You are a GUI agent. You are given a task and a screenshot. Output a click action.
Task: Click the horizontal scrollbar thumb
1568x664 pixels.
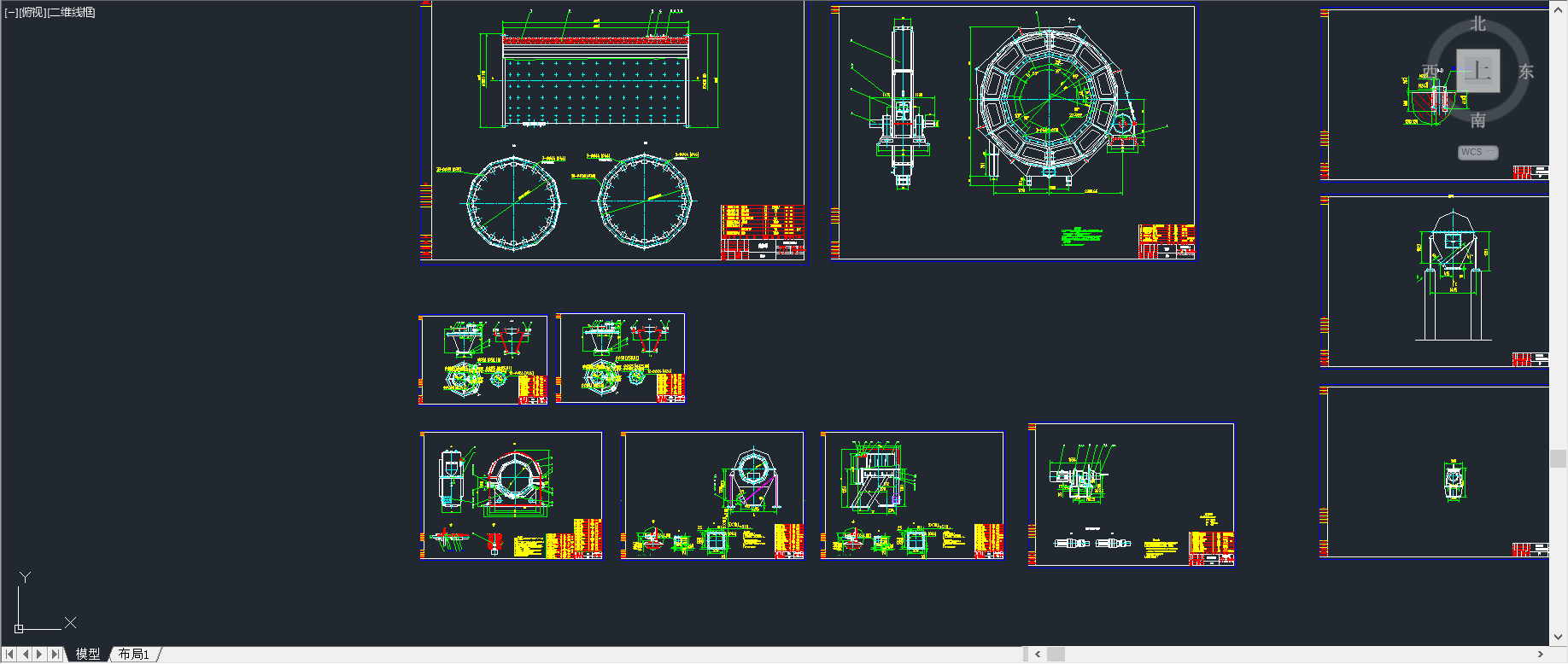pyautogui.click(x=1056, y=655)
